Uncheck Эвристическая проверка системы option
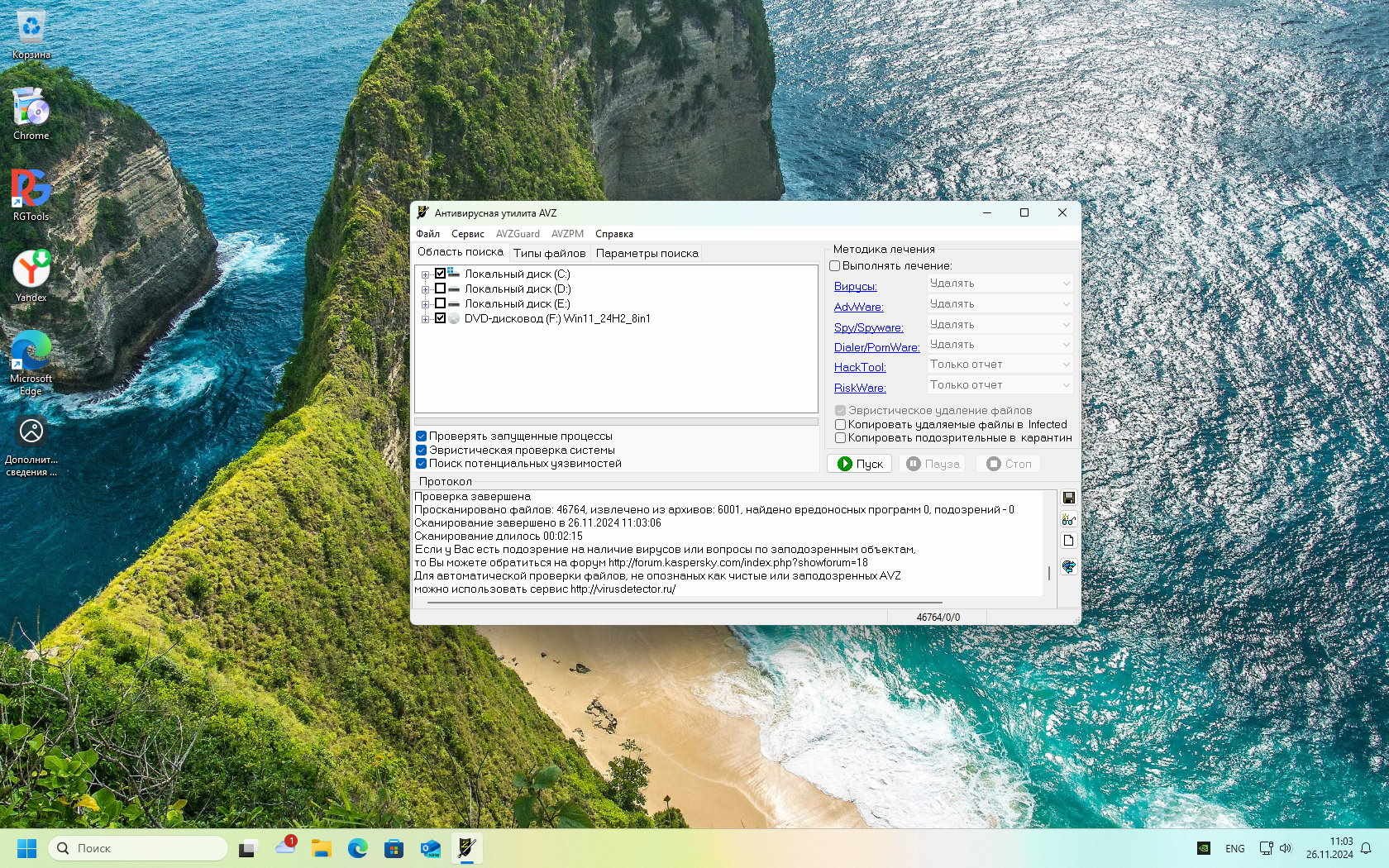This screenshot has height=868, width=1389. (422, 451)
